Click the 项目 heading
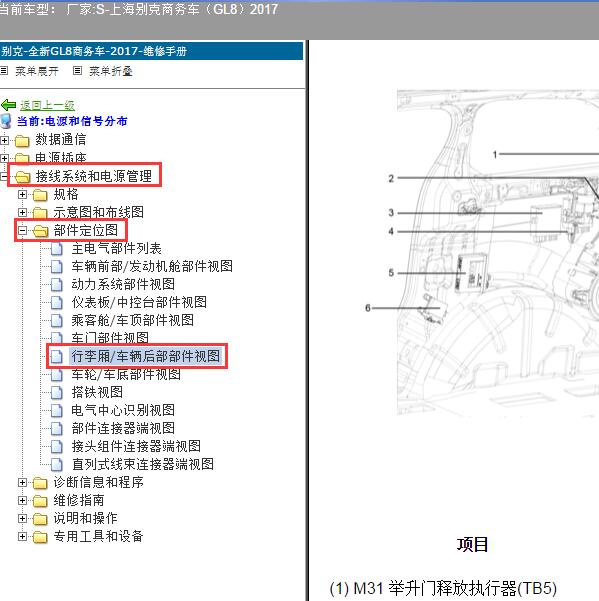The image size is (599, 601). click(x=472, y=544)
